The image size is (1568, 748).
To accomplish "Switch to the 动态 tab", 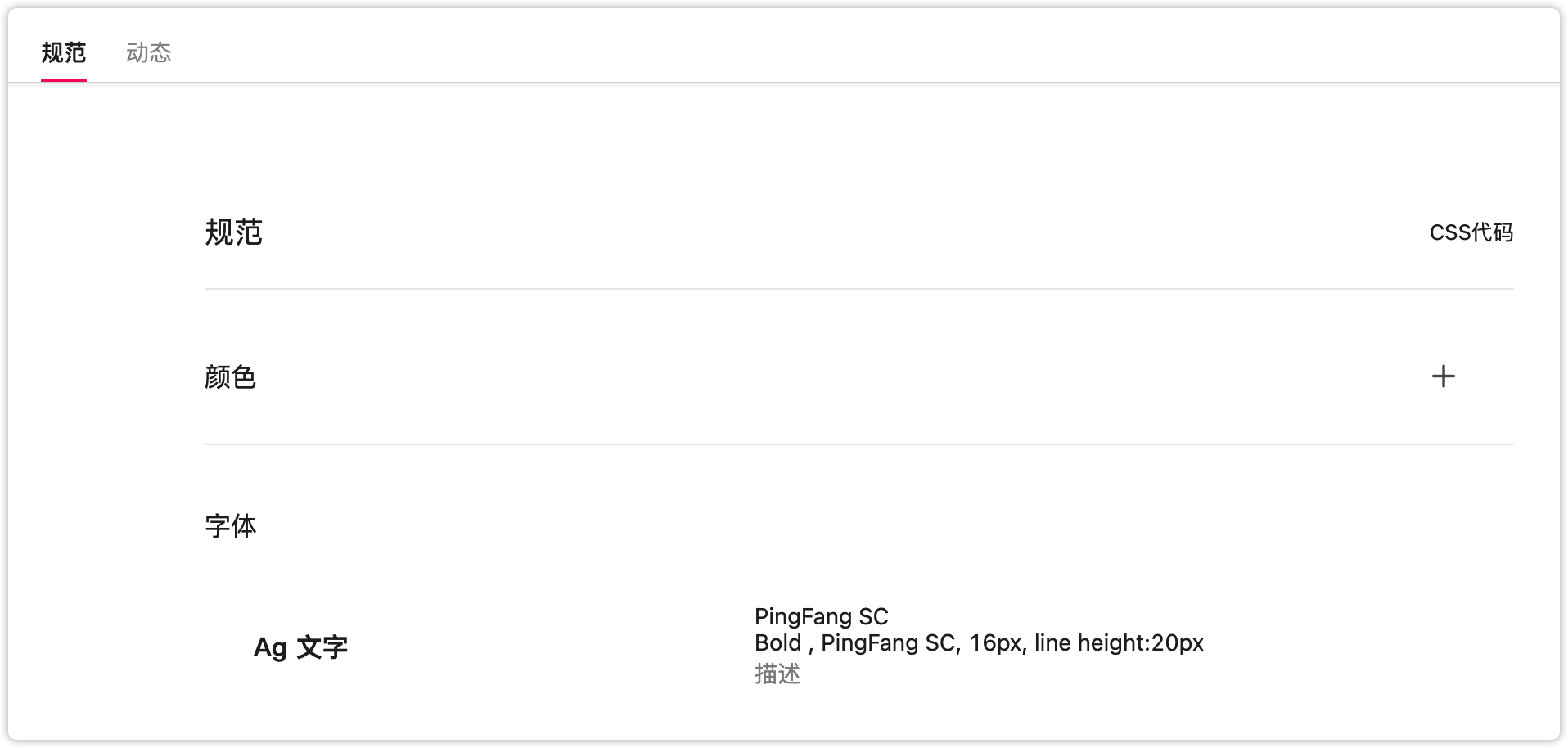I will tap(148, 53).
